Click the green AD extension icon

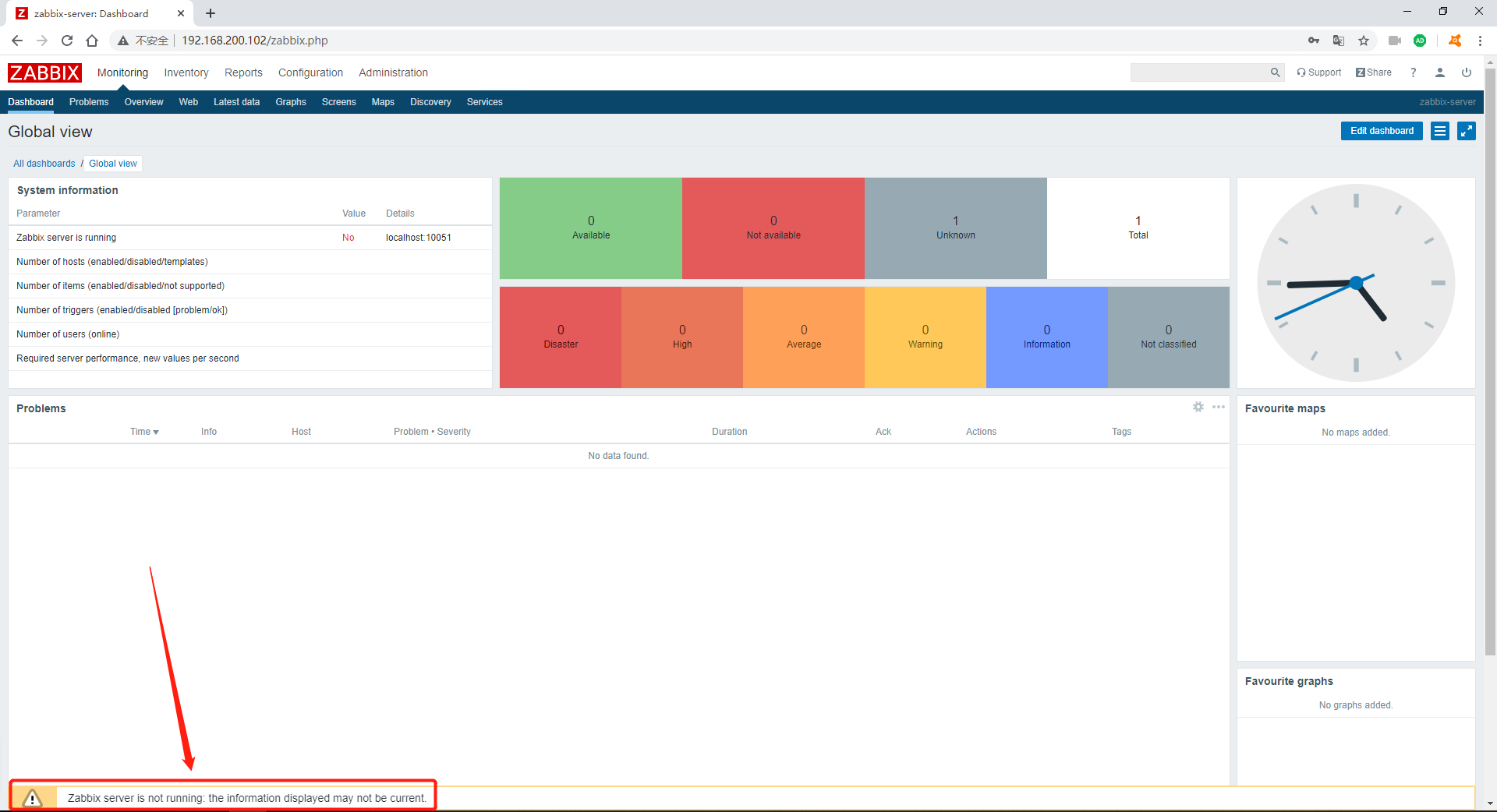(x=1420, y=41)
